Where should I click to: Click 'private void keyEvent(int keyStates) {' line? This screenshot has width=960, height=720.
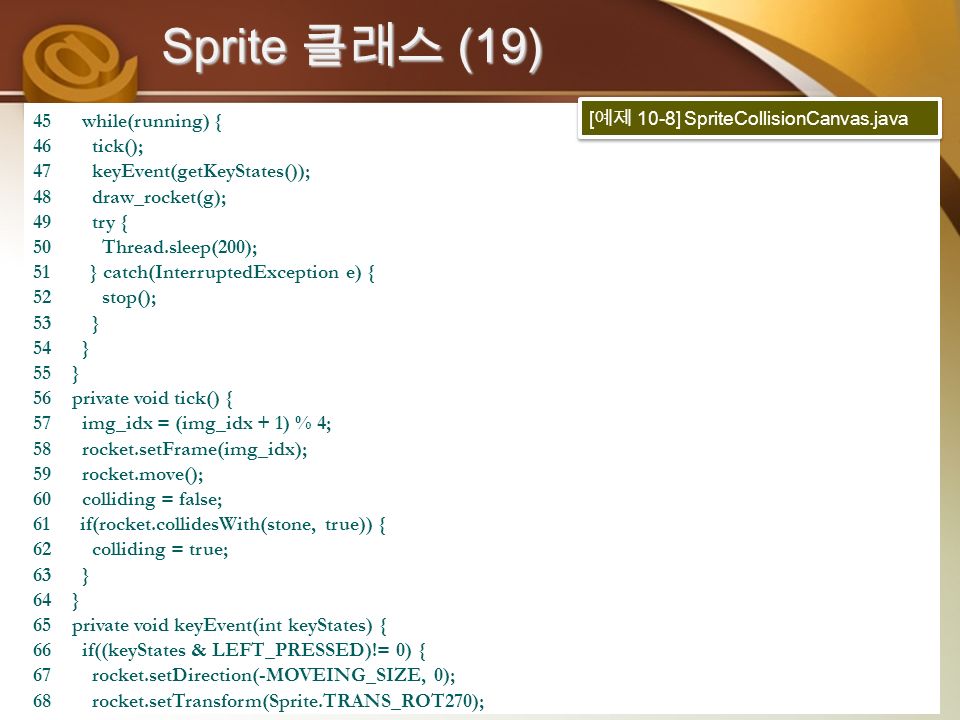coord(229,626)
